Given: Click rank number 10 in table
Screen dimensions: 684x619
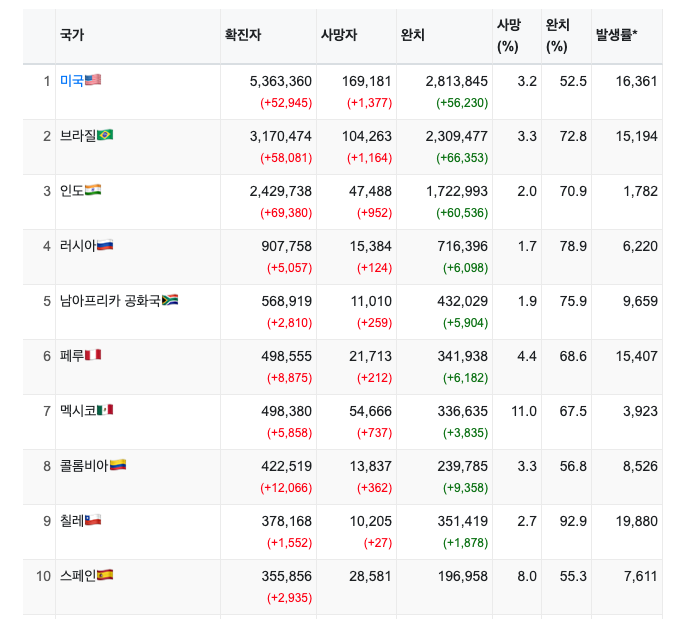Looking at the screenshot, I should tap(43, 576).
